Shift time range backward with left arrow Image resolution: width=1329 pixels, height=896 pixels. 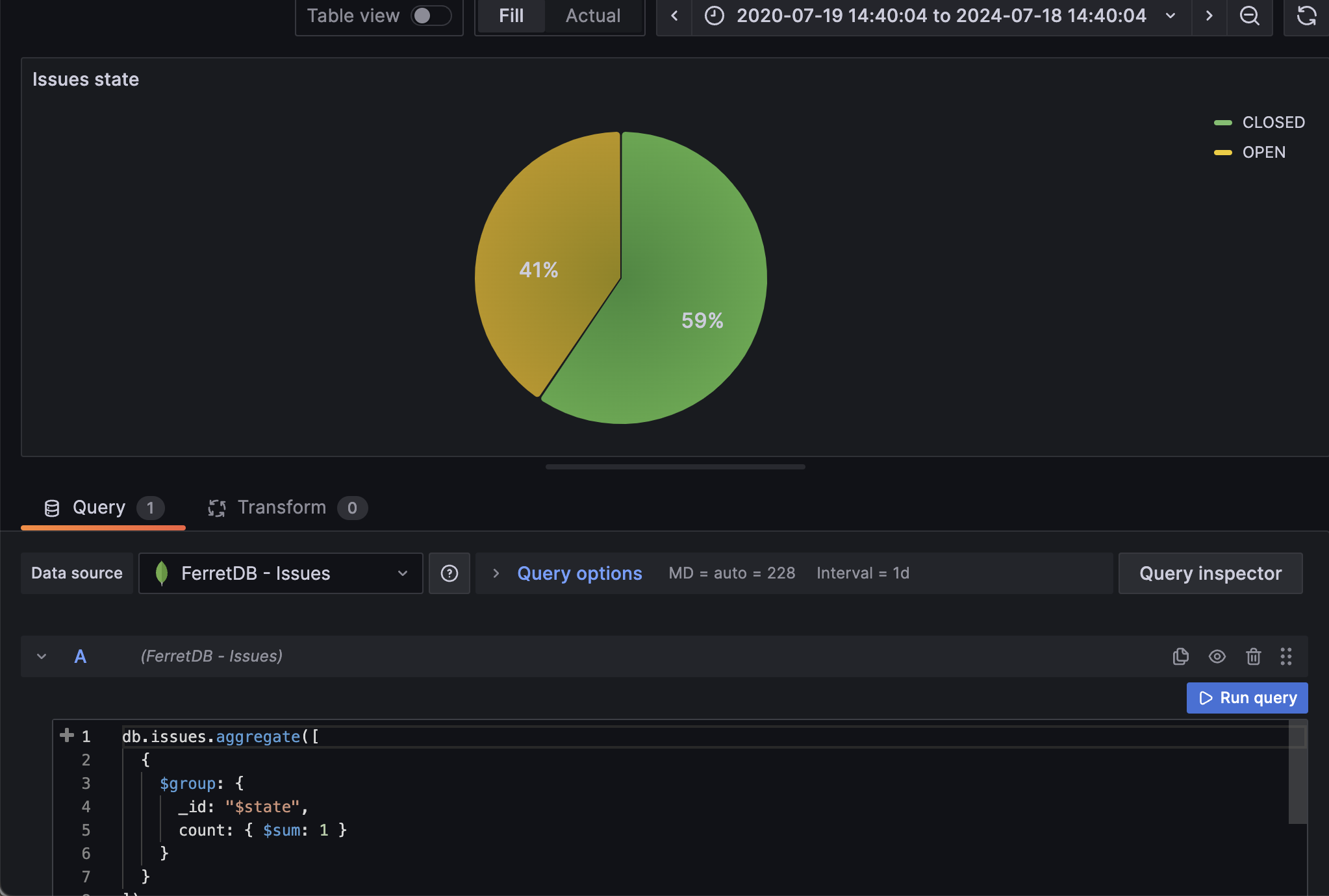click(674, 16)
